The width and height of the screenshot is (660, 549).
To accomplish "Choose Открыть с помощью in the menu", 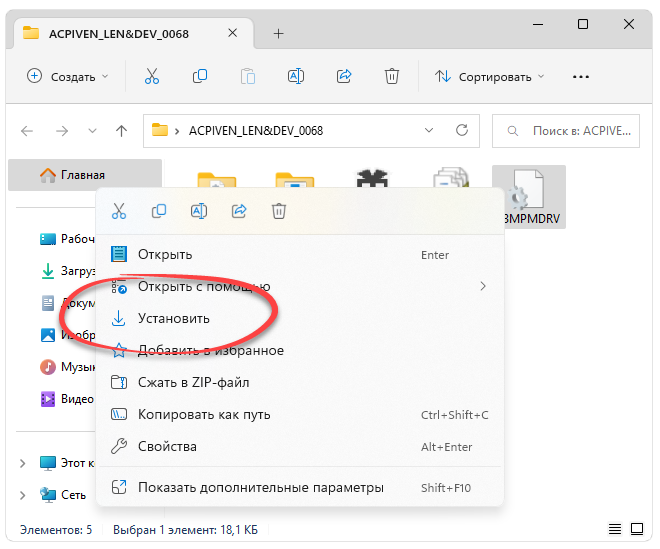I will (300, 286).
